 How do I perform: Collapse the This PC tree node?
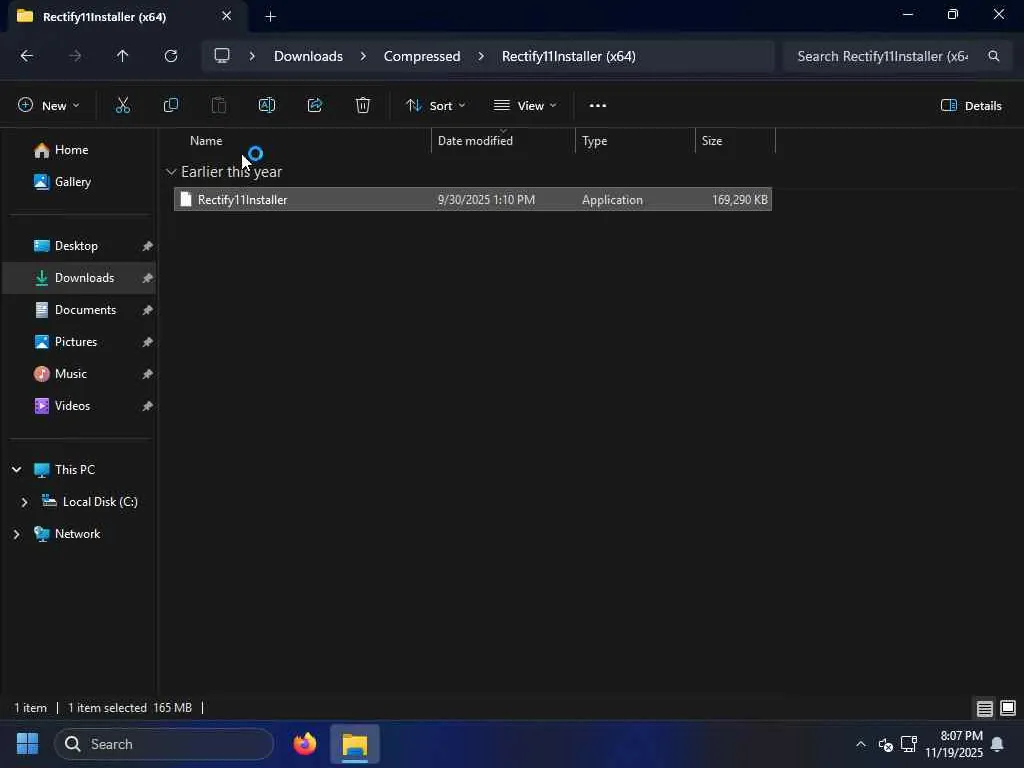click(16, 470)
